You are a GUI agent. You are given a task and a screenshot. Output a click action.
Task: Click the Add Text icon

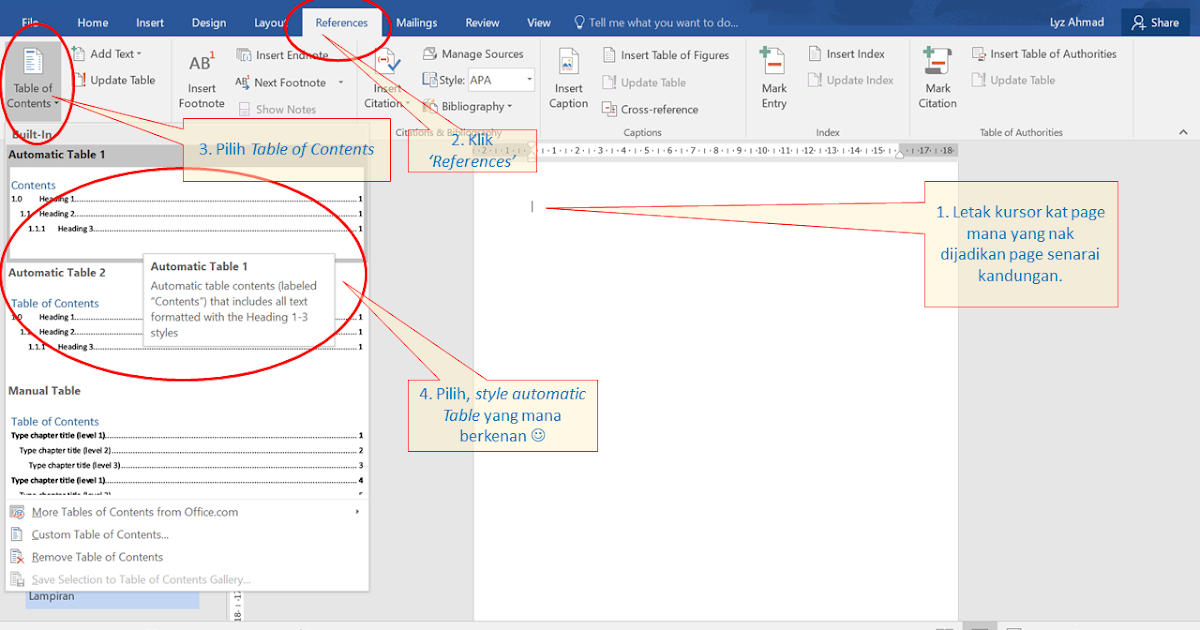(79, 54)
